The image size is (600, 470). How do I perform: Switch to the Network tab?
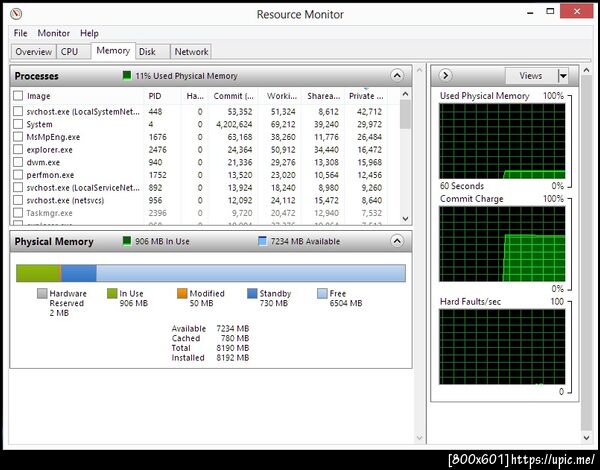tap(191, 52)
